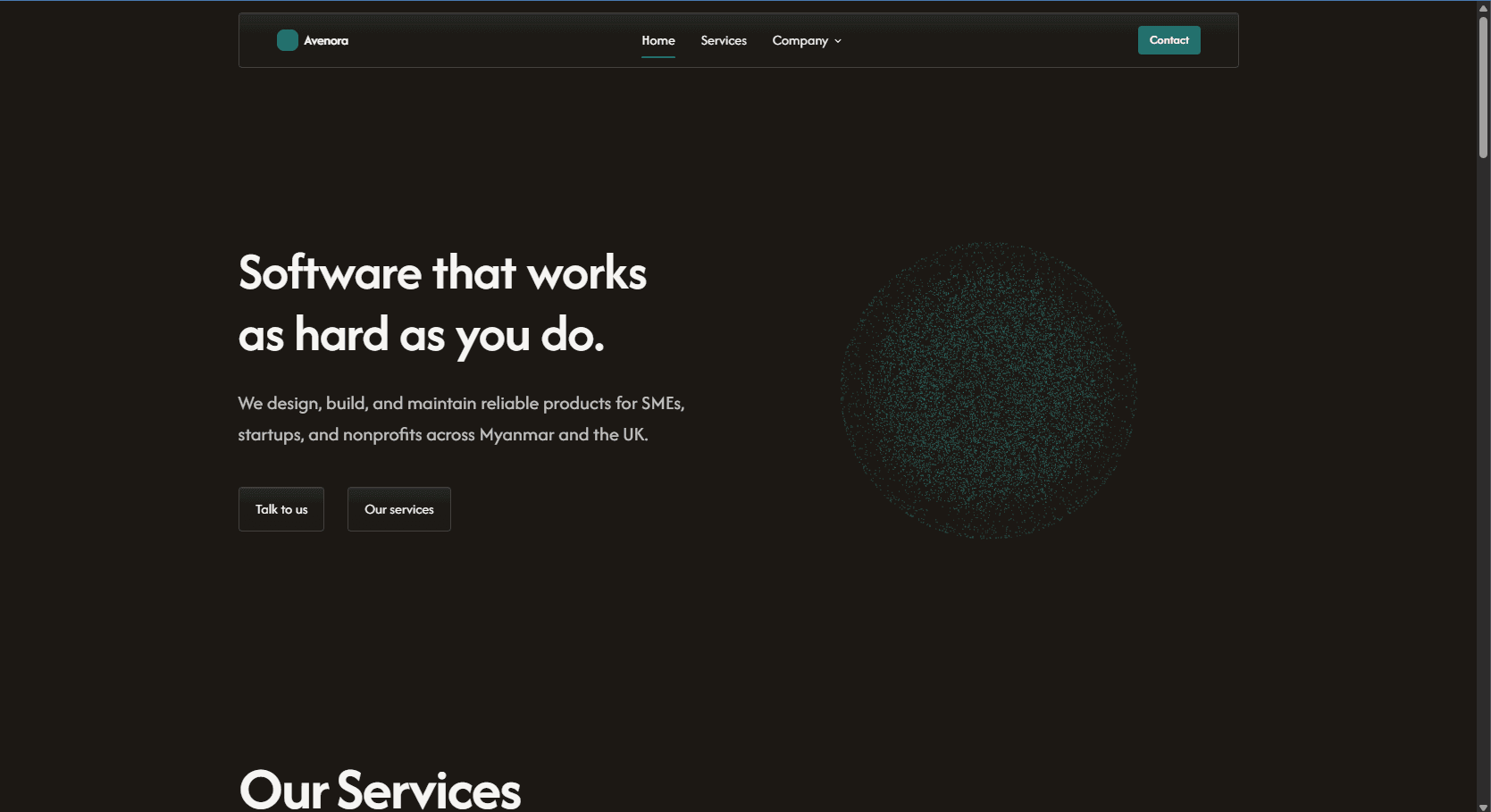Click the "We design, build, and maintain" text line
The width and height of the screenshot is (1491, 812).
461,404
